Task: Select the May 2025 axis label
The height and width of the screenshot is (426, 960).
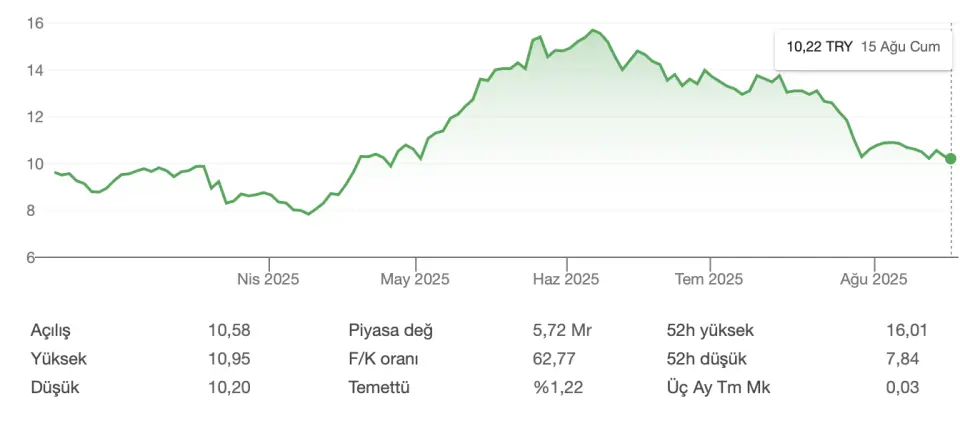Action: [x=415, y=280]
